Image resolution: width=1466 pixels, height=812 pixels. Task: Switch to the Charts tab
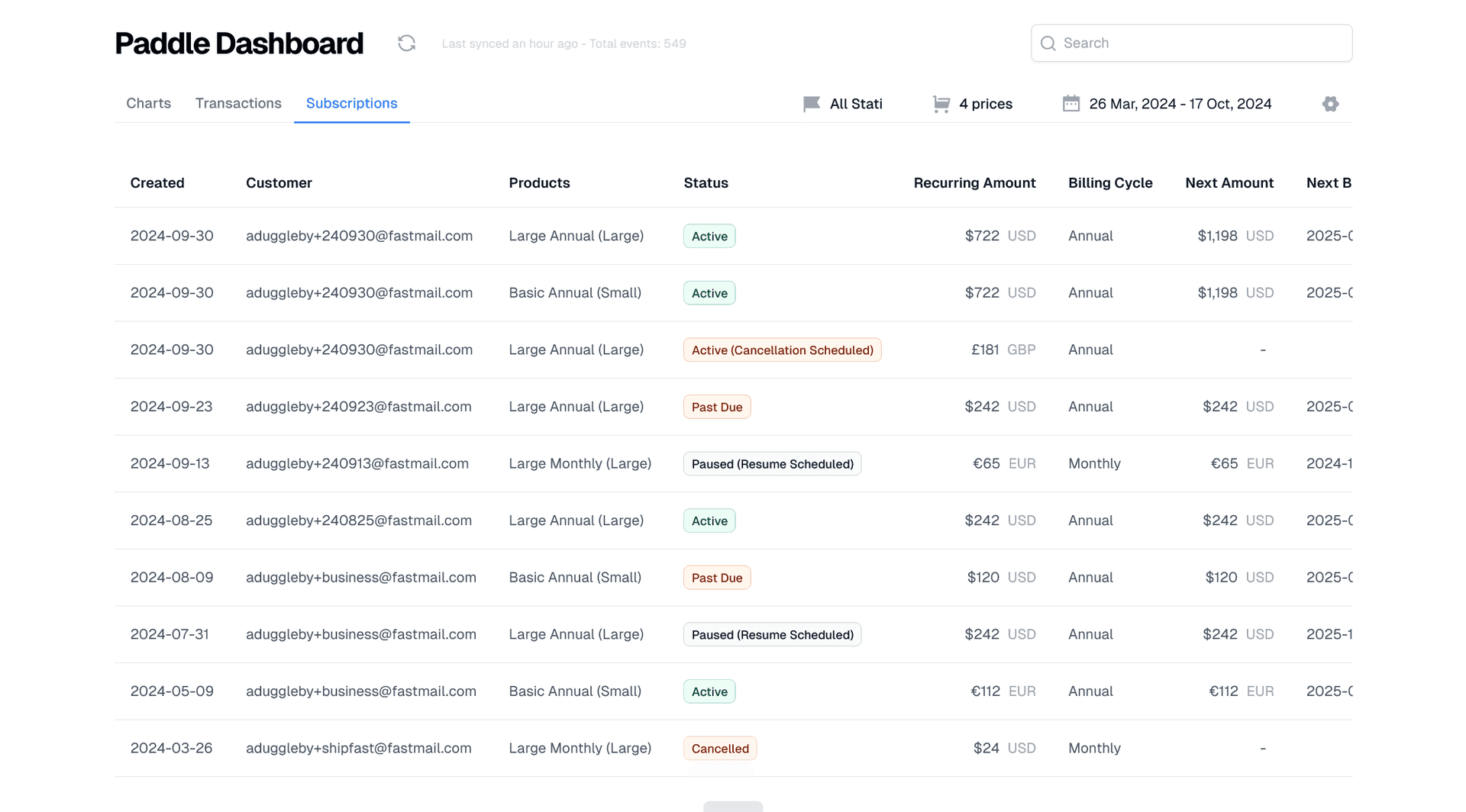pyautogui.click(x=148, y=103)
